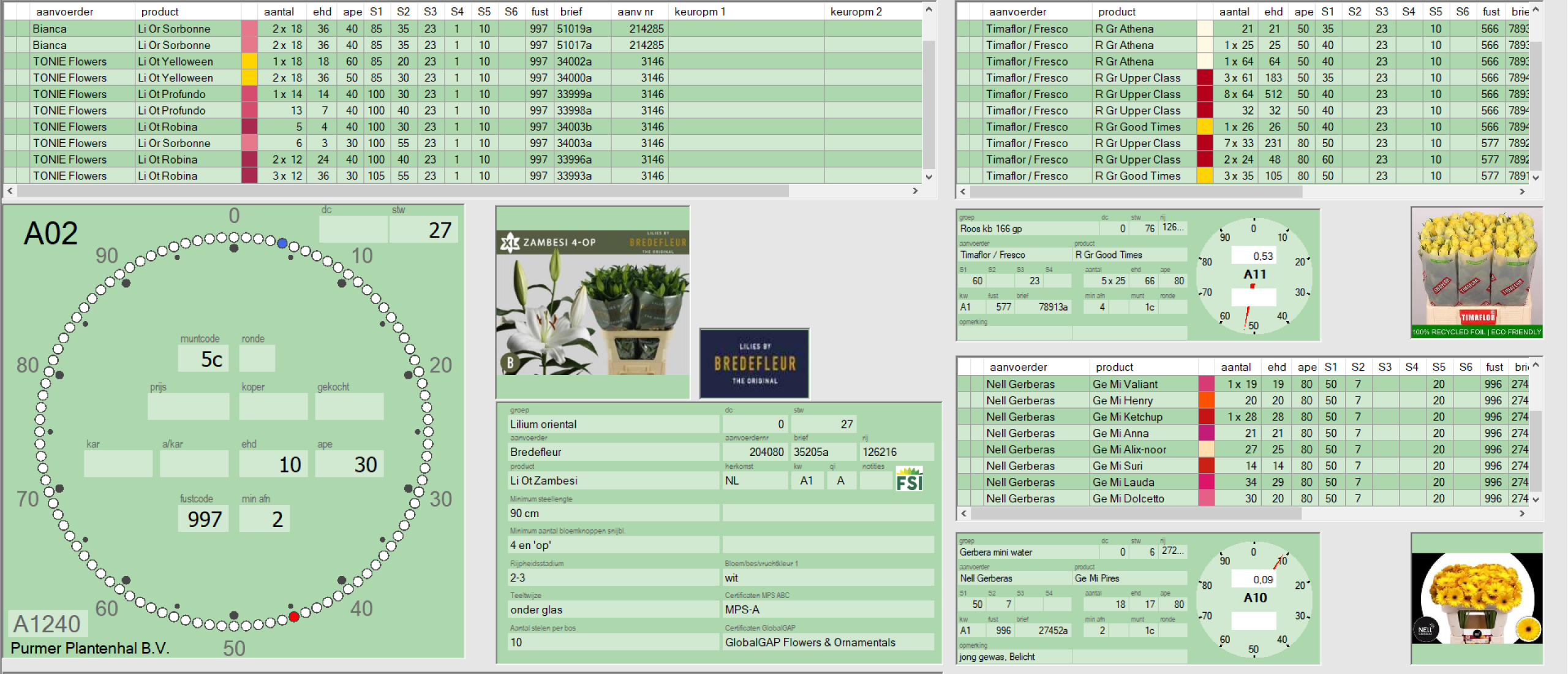Click the 'keuropm 1' column header
The height and width of the screenshot is (674, 1568).
click(699, 12)
